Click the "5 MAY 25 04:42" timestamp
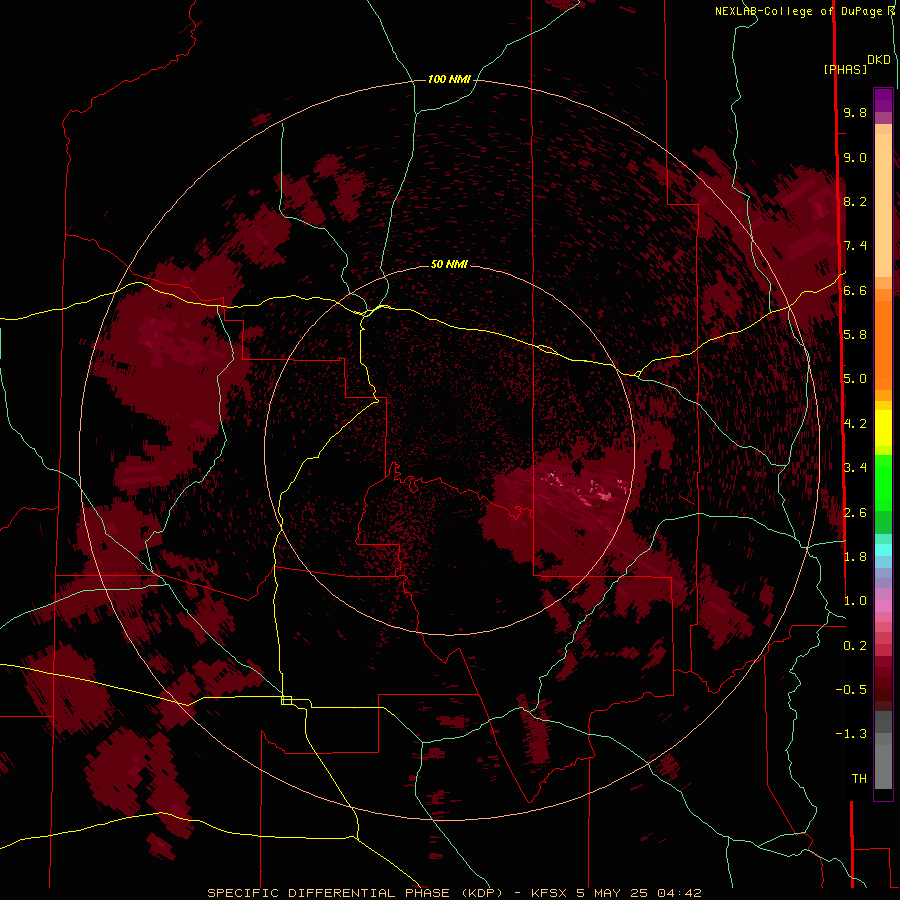Viewport: 900px width, 900px height. (x=639, y=893)
